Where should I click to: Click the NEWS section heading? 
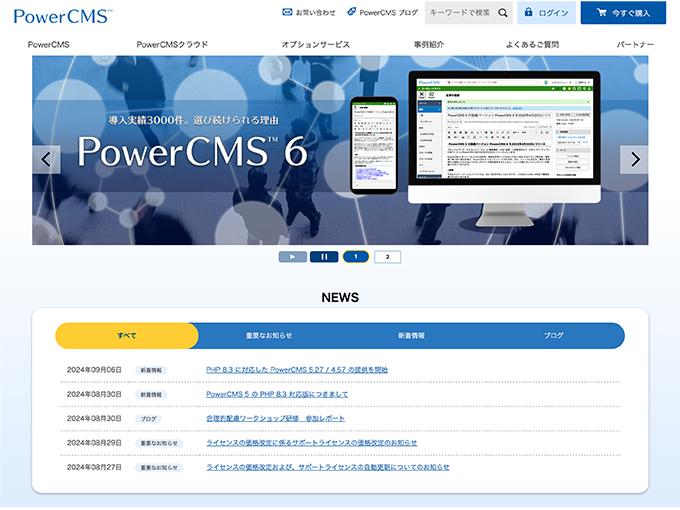click(x=340, y=297)
